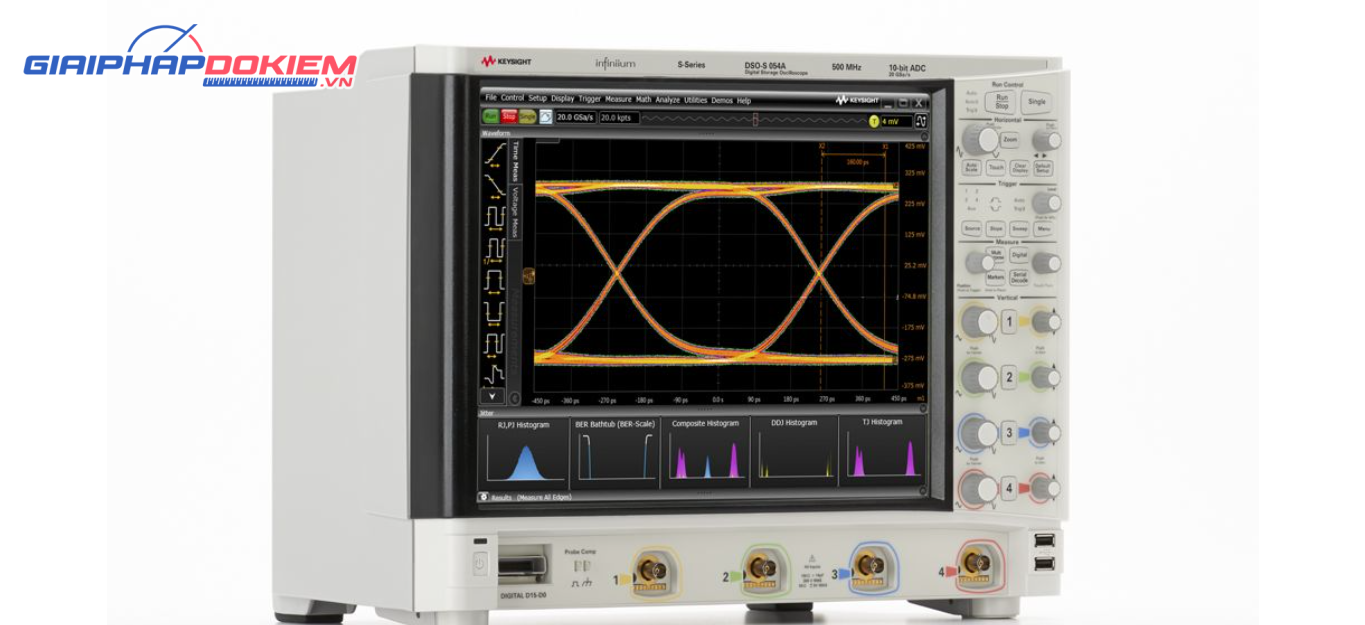The height and width of the screenshot is (625, 1365).
Task: Open the File menu
Action: [491, 98]
